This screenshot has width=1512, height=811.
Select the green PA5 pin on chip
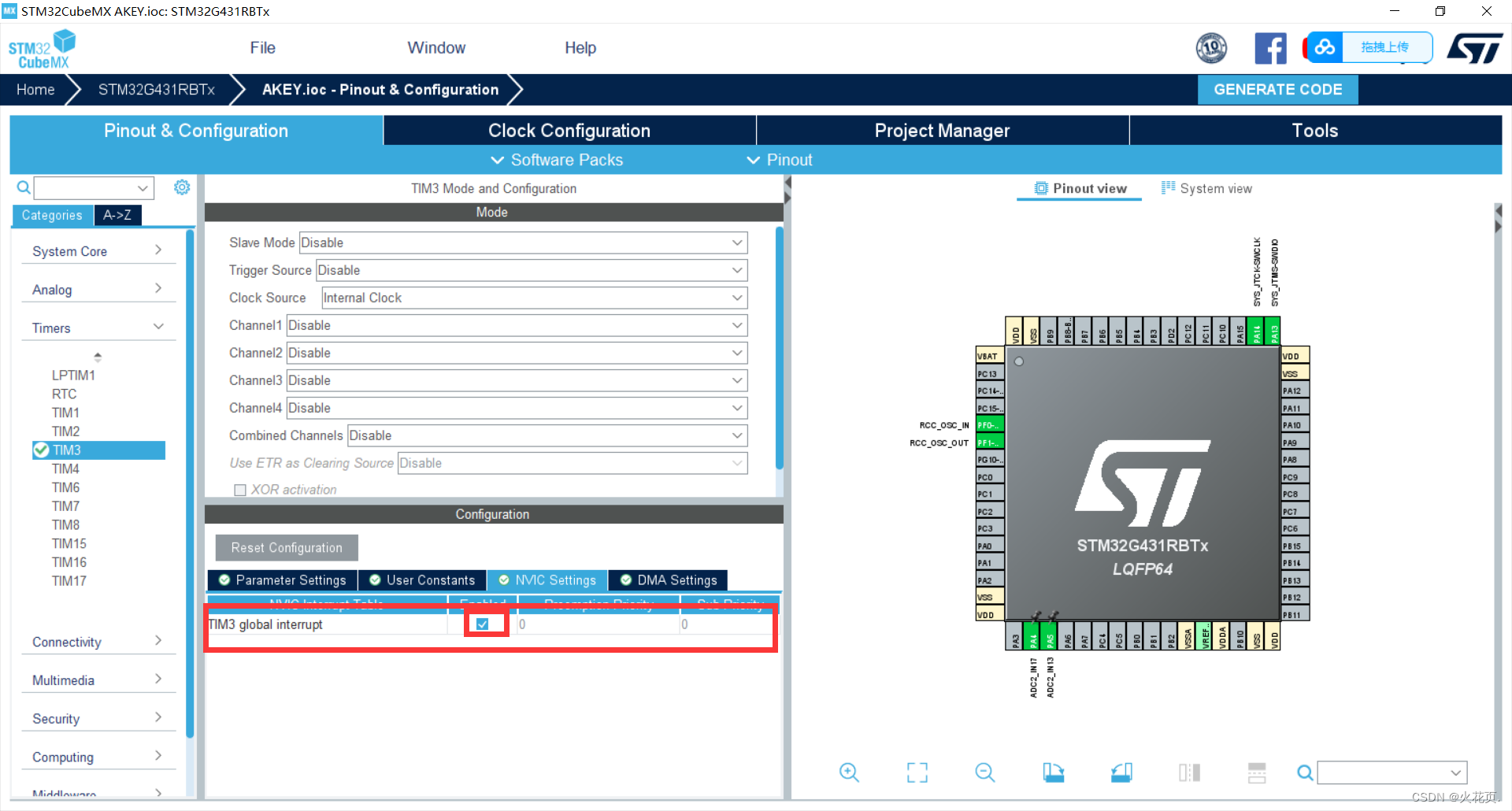1050,636
